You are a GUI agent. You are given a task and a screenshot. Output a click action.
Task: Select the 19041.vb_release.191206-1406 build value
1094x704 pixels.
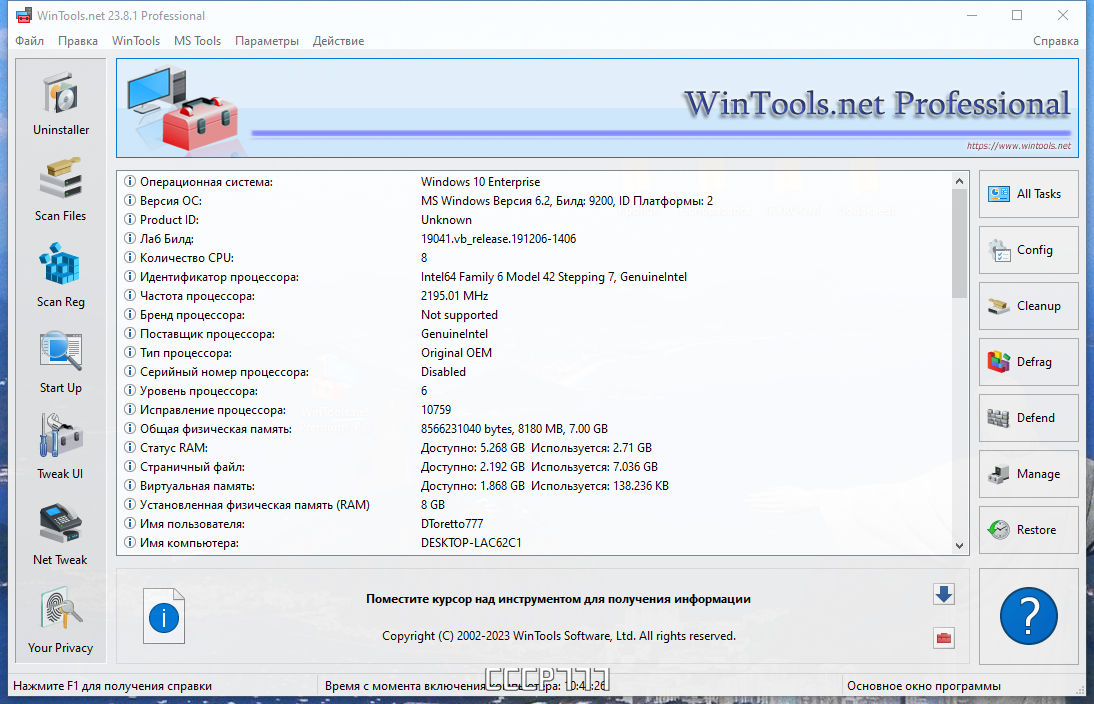tap(498, 239)
